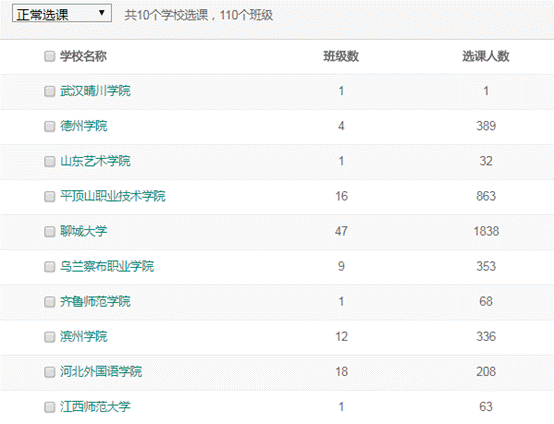Tick checkbox beside 齐鲁师范学院
Screen dimensions: 554x424
[49, 302]
